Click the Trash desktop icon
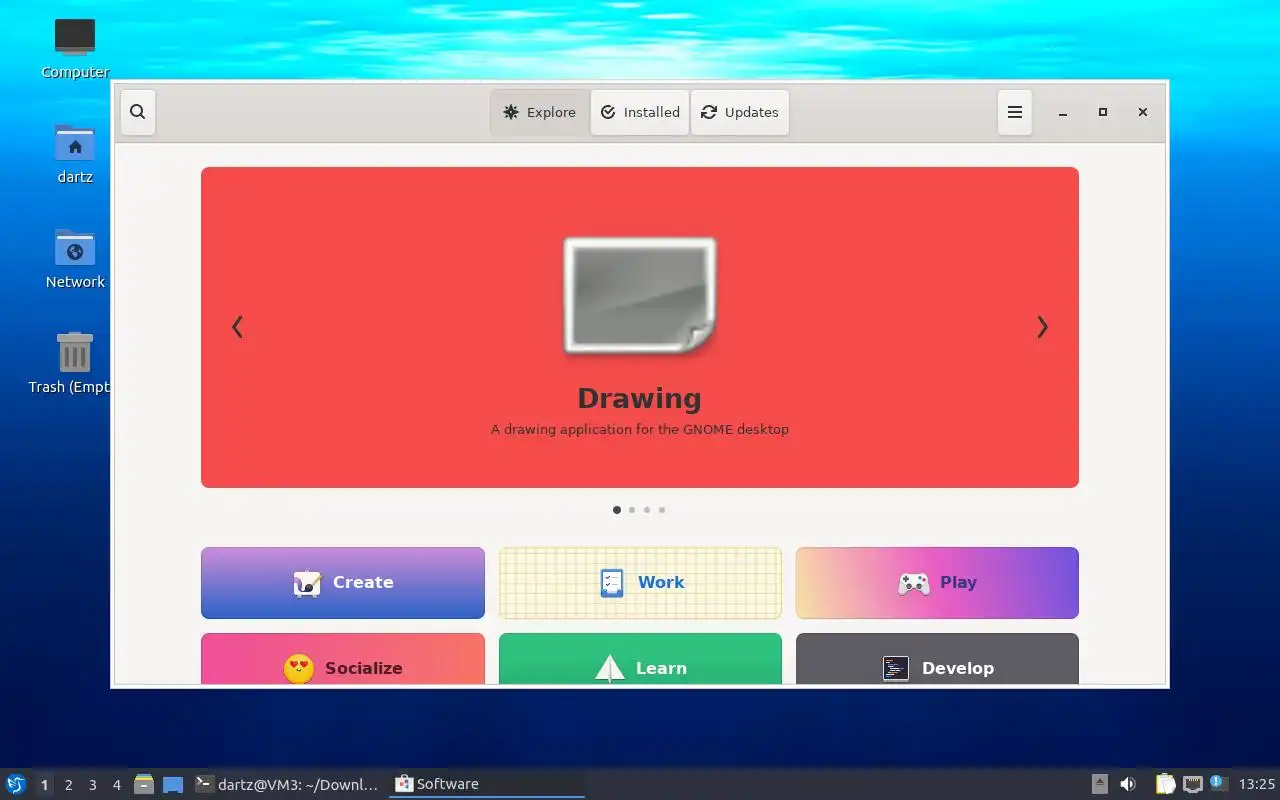1280x800 pixels. (75, 353)
